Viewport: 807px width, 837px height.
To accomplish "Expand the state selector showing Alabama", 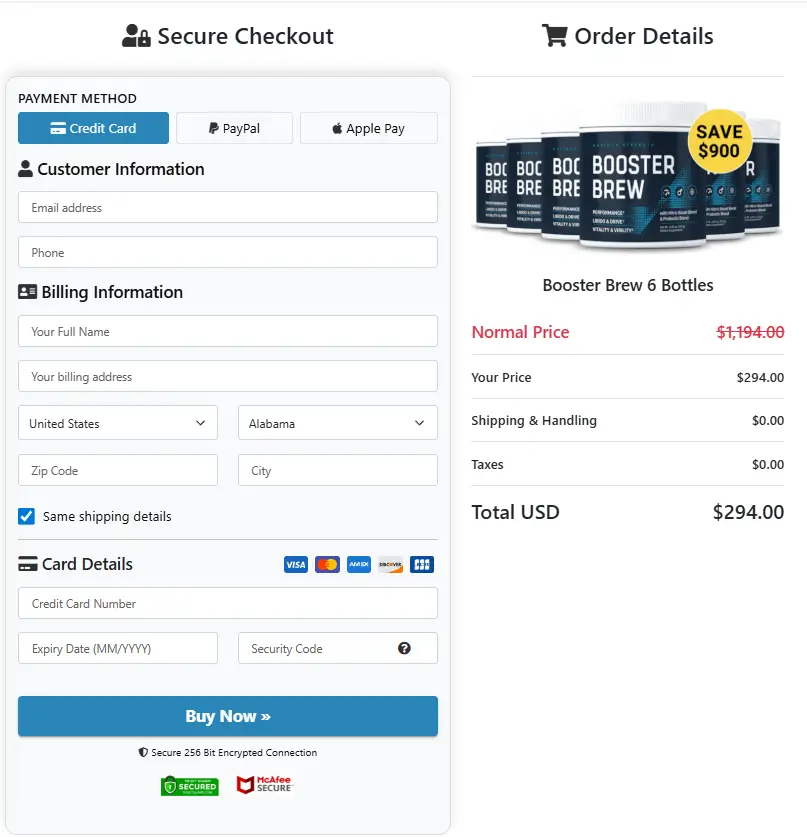I will point(337,422).
